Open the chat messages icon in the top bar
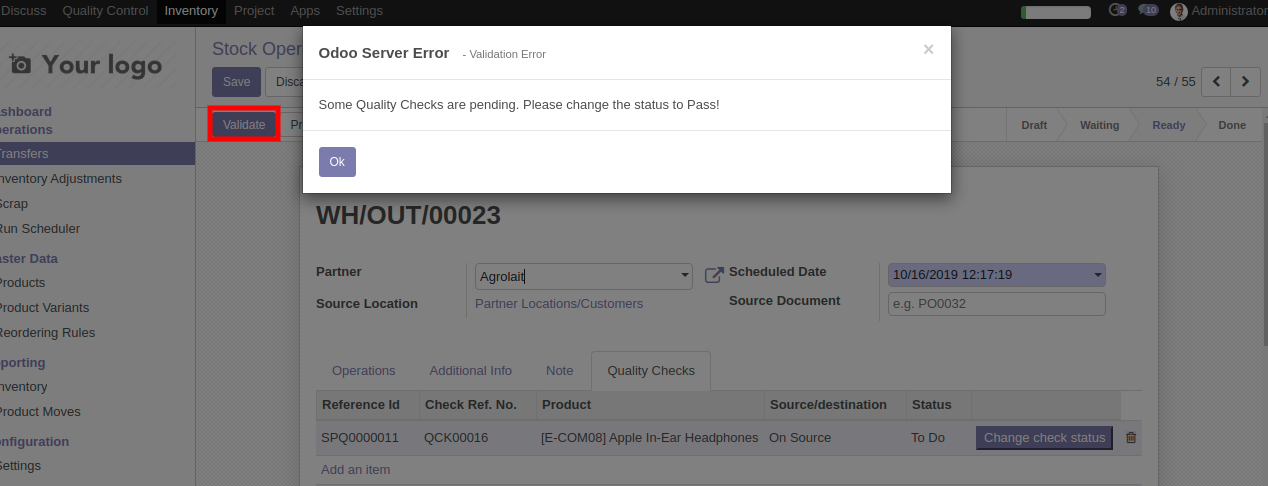1268x486 pixels. coord(1148,11)
